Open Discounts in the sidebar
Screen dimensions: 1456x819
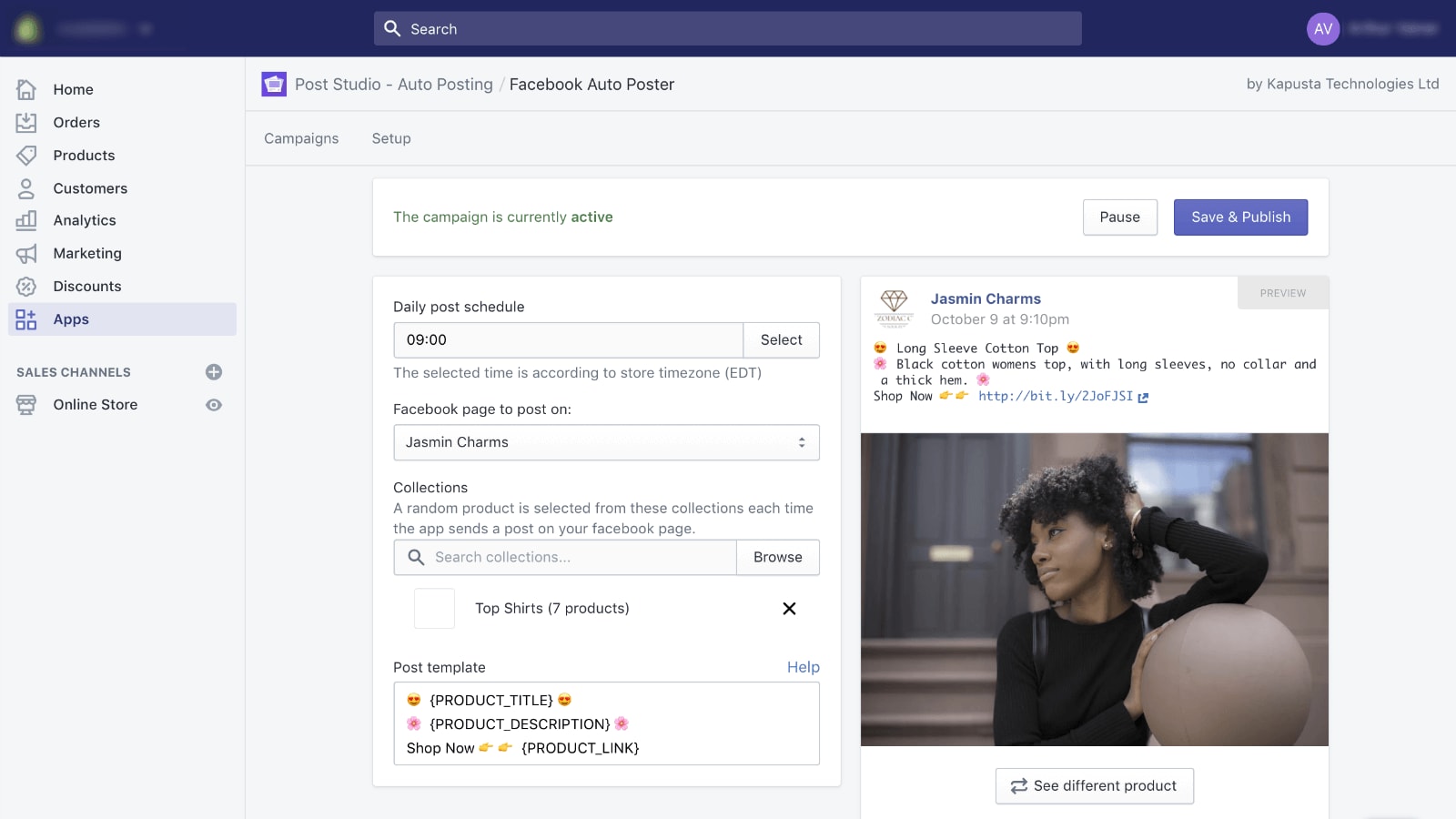[x=87, y=286]
